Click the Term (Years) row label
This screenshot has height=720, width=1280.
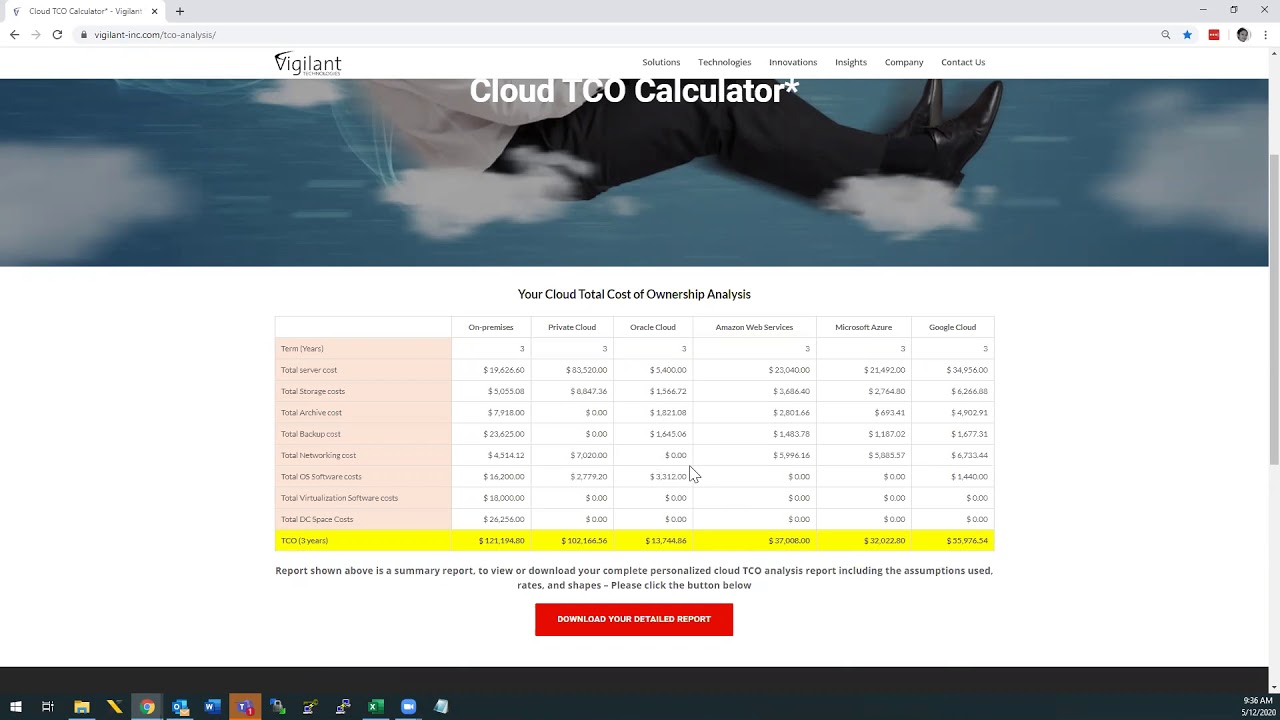(302, 349)
